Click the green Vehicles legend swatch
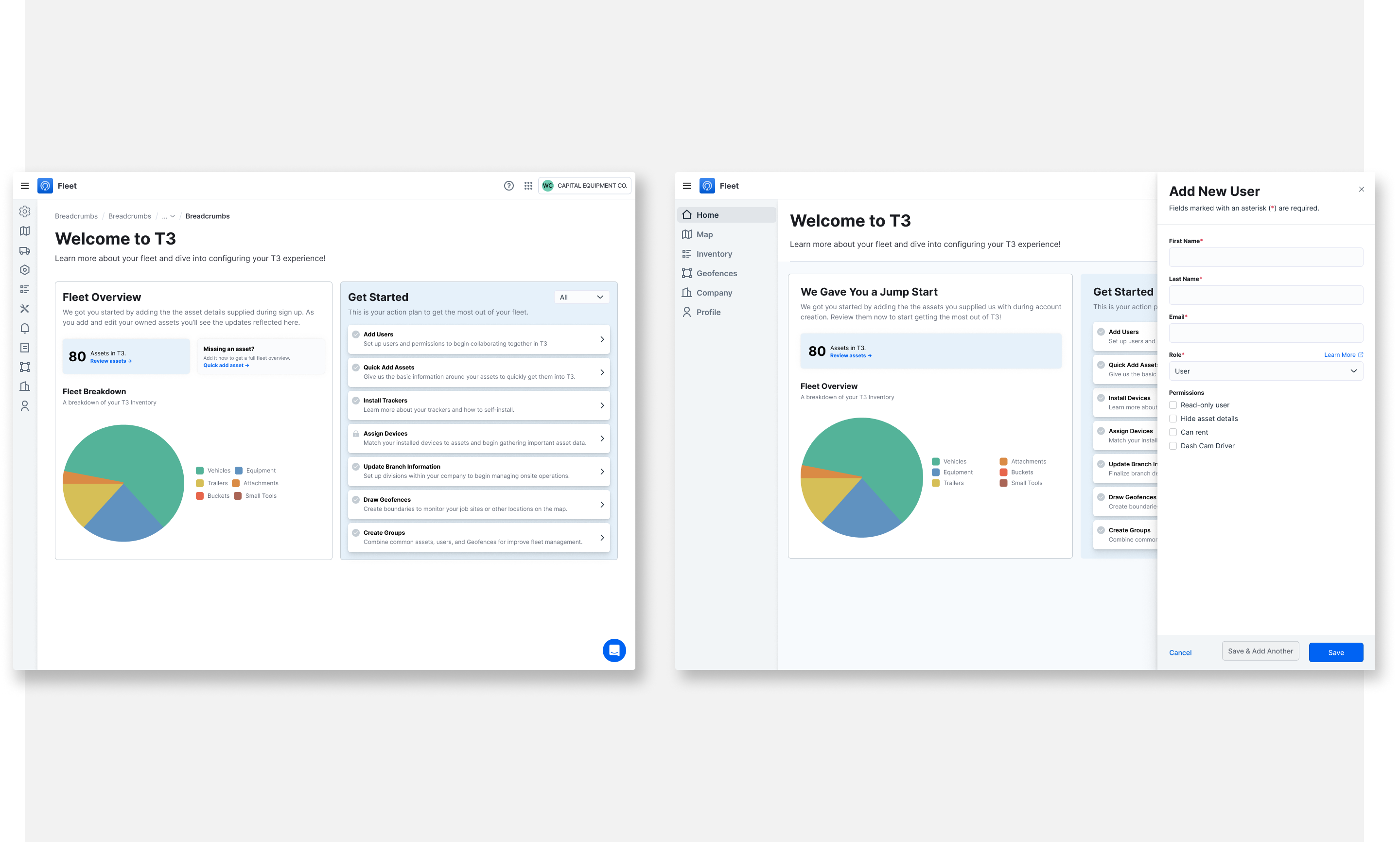The width and height of the screenshot is (1400, 842). pos(200,471)
